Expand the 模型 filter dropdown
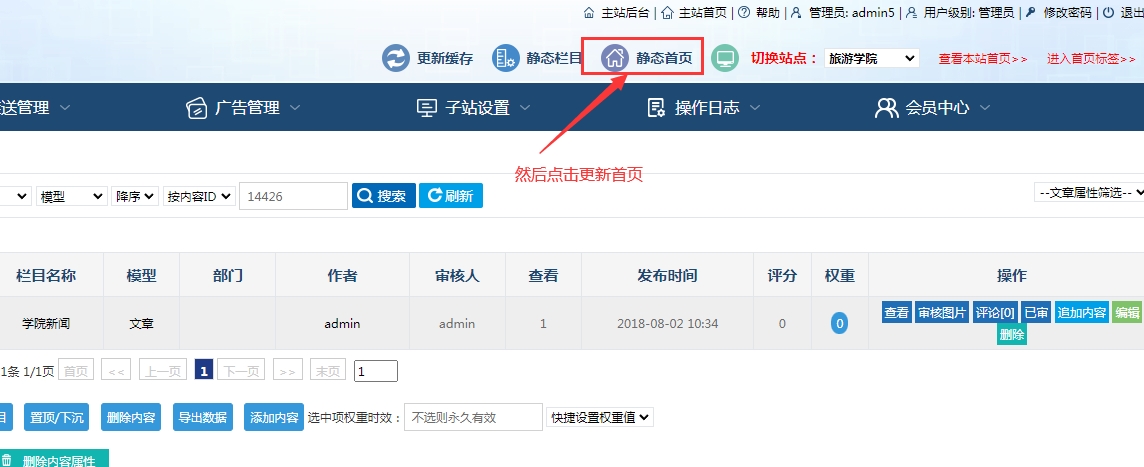This screenshot has width=1144, height=467. tap(71, 197)
